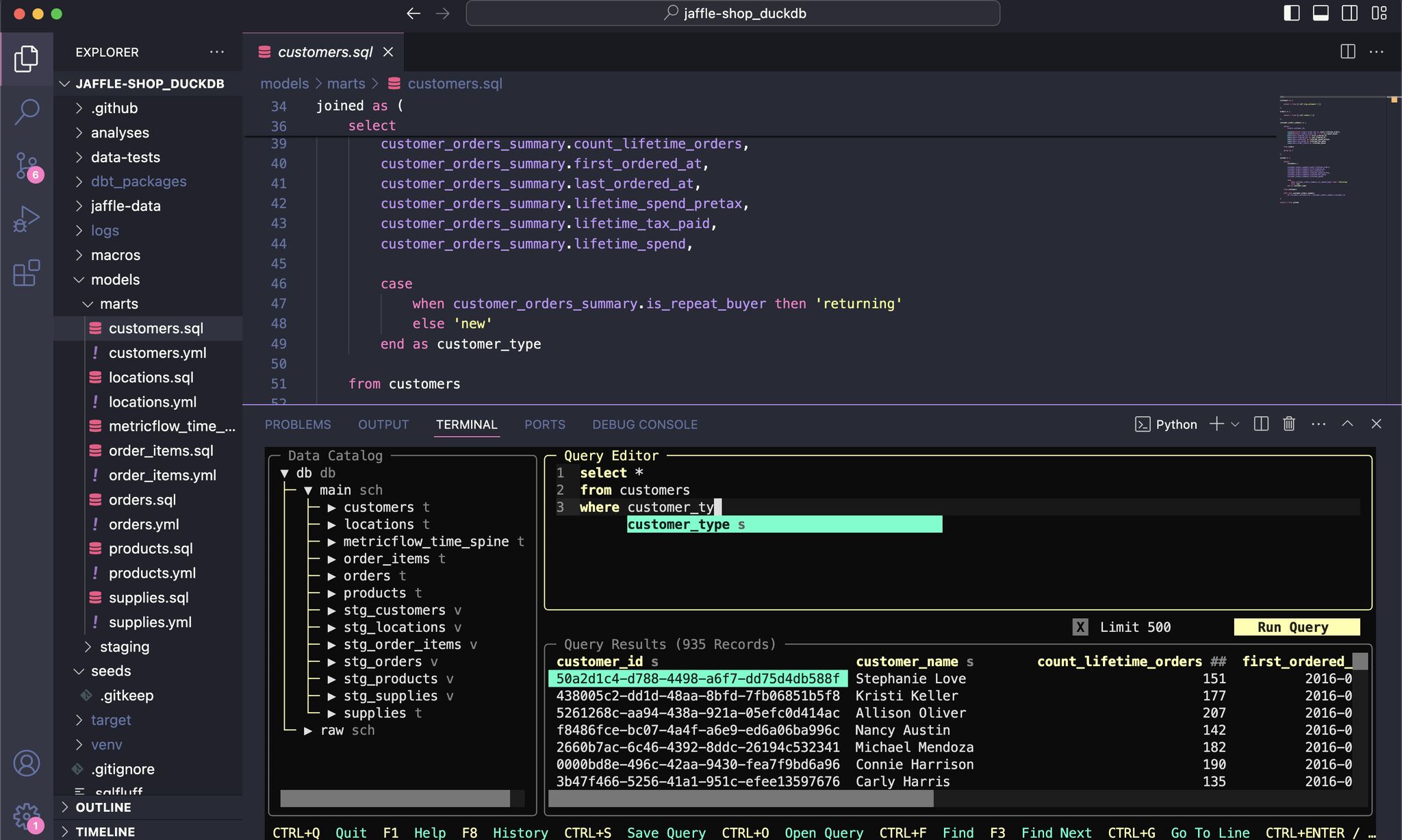The width and height of the screenshot is (1402, 840).
Task: Open the Search view in activity bar
Action: (26, 112)
